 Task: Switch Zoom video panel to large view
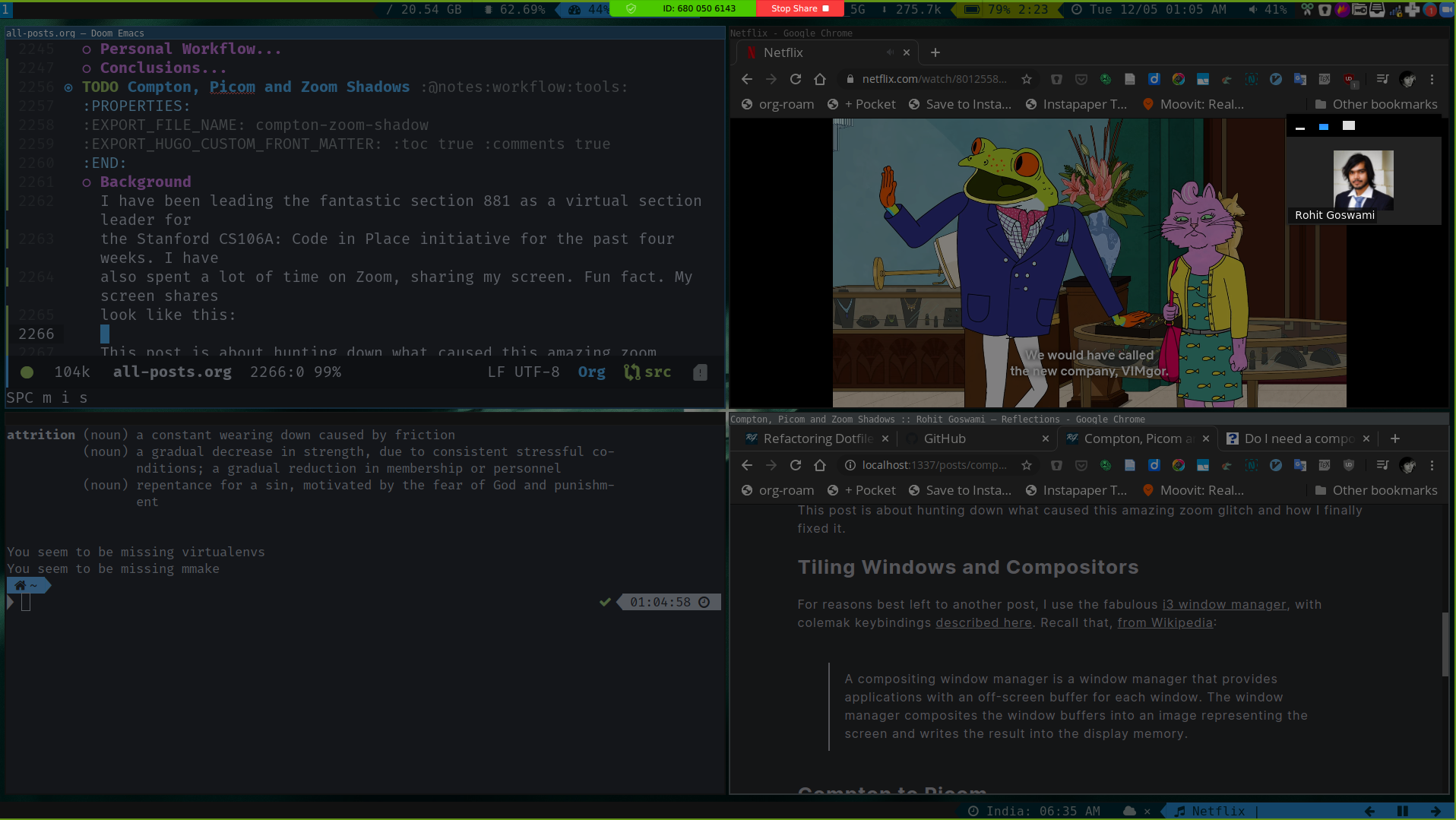pyautogui.click(x=1349, y=126)
